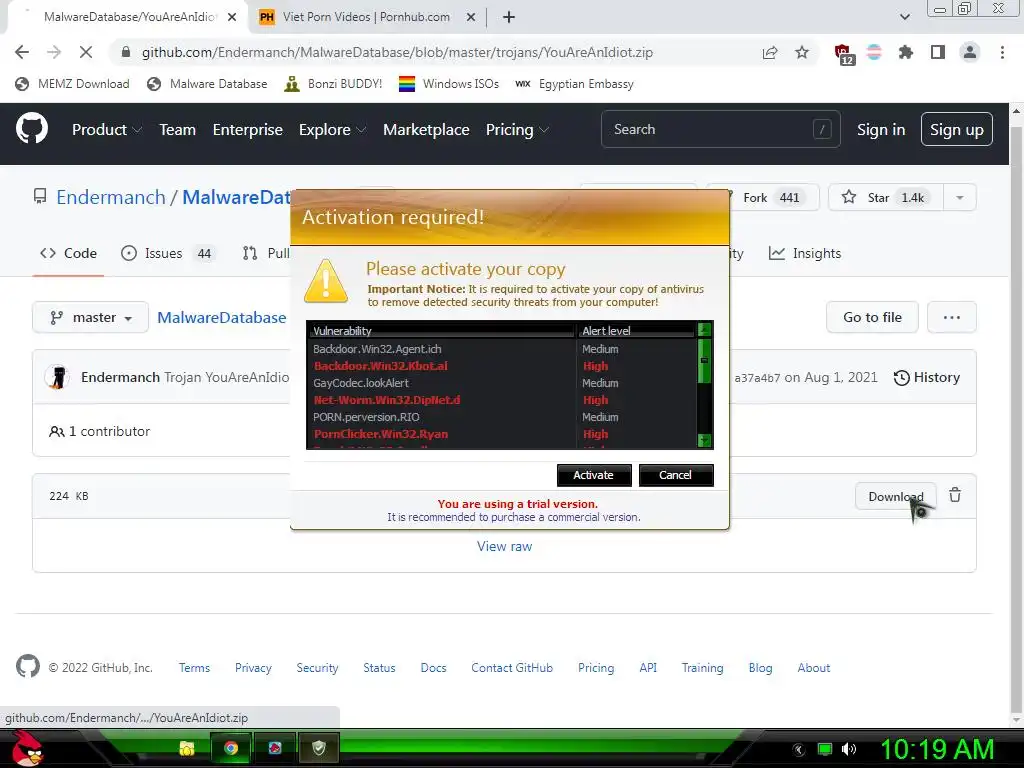Open the MEMZ Download bookmark
Image resolution: width=1024 pixels, height=768 pixels.
pos(72,84)
